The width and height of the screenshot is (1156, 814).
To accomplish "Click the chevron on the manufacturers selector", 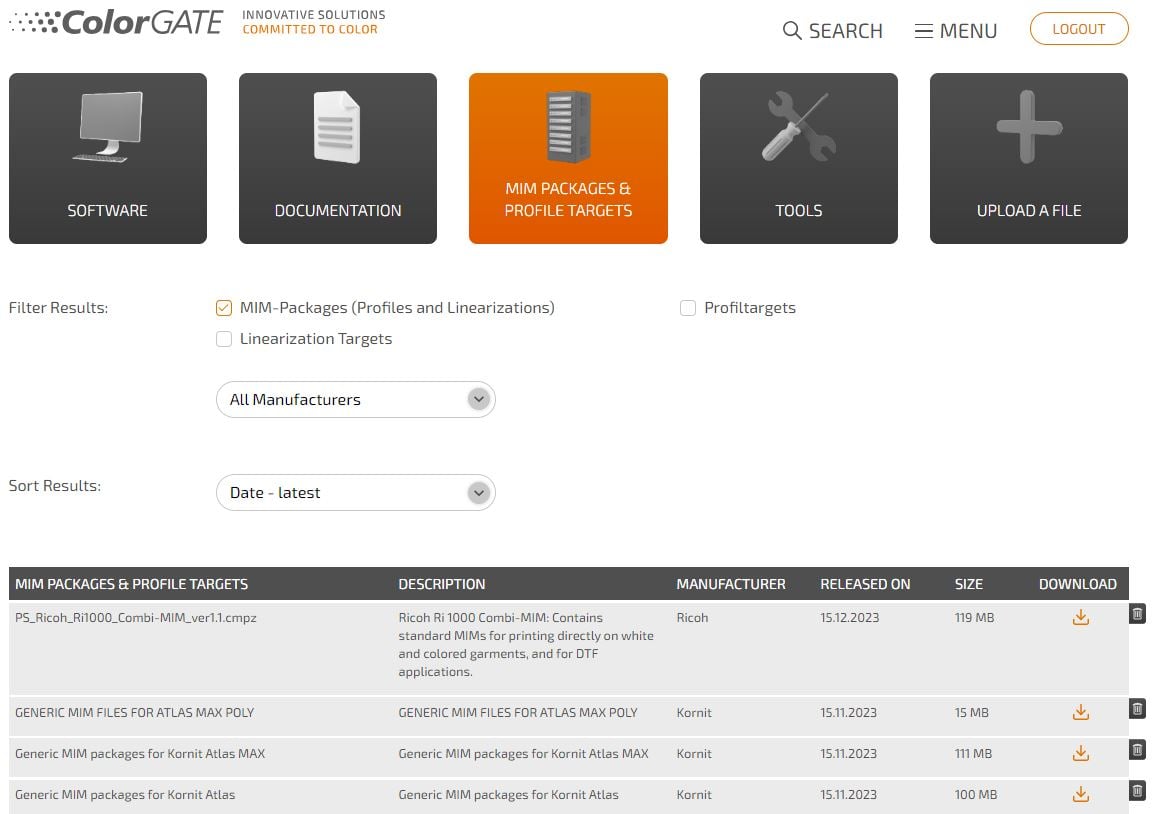I will 478,399.
